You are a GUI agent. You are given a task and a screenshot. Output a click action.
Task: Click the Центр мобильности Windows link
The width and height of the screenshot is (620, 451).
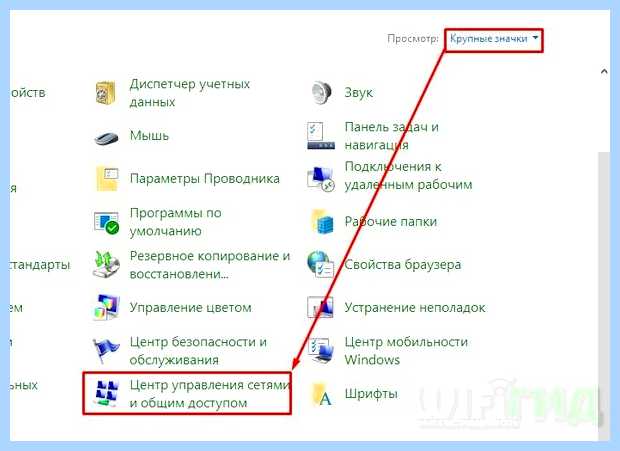coord(406,351)
